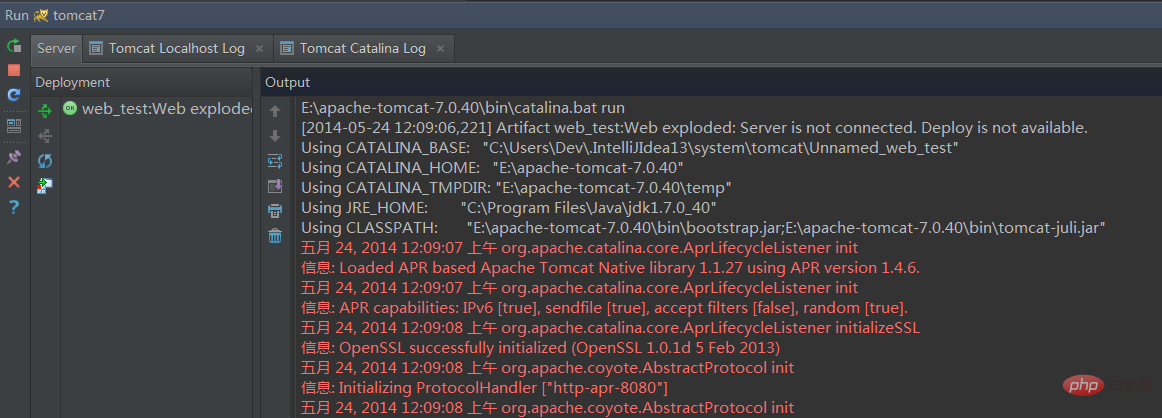This screenshot has height=418, width=1162.
Task: Open help via the question mark icon
Action: pos(14,207)
